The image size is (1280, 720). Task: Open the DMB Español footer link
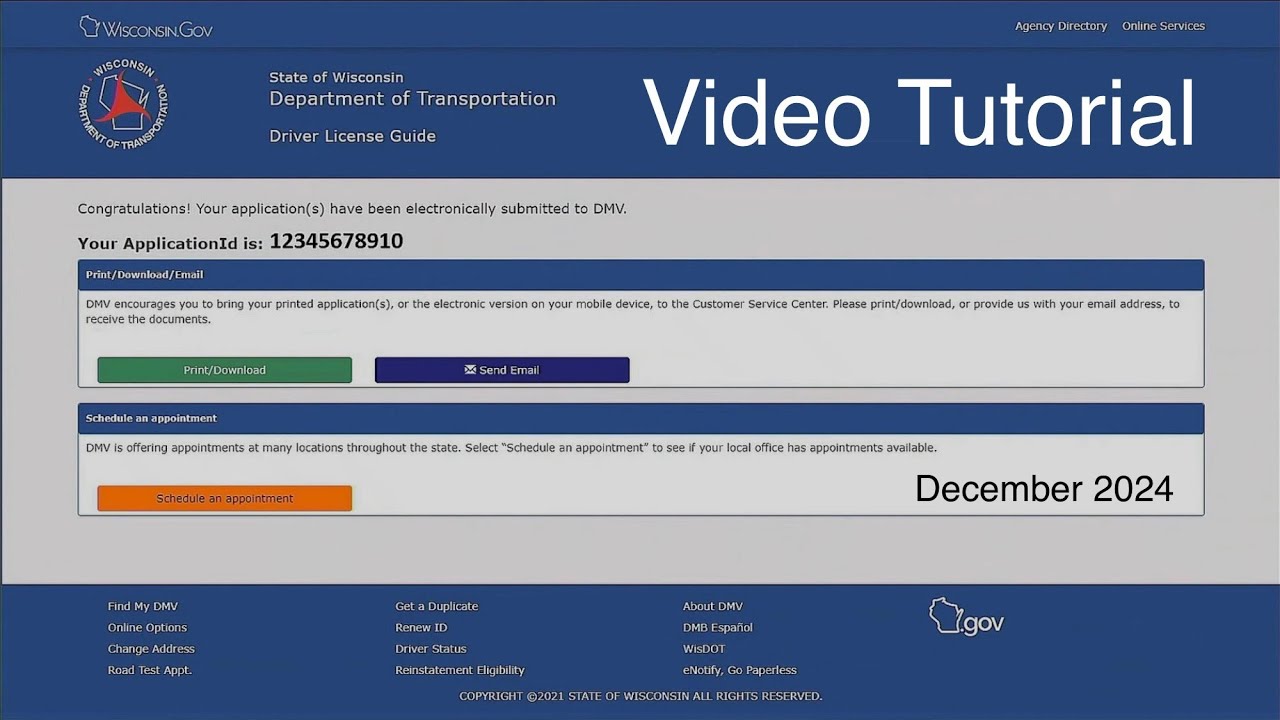click(718, 628)
